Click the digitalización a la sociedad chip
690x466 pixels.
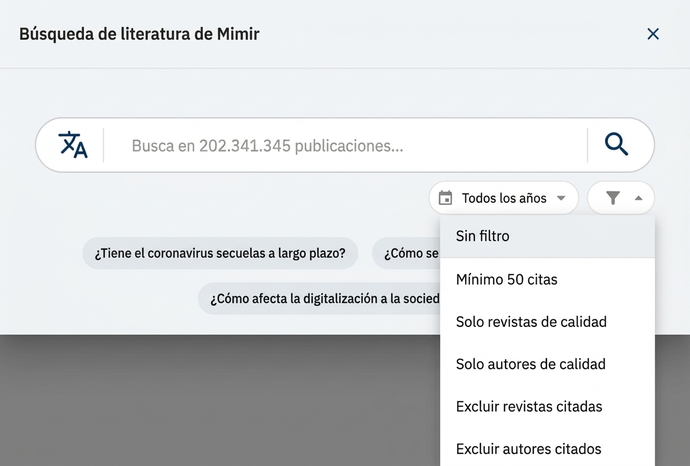point(319,299)
